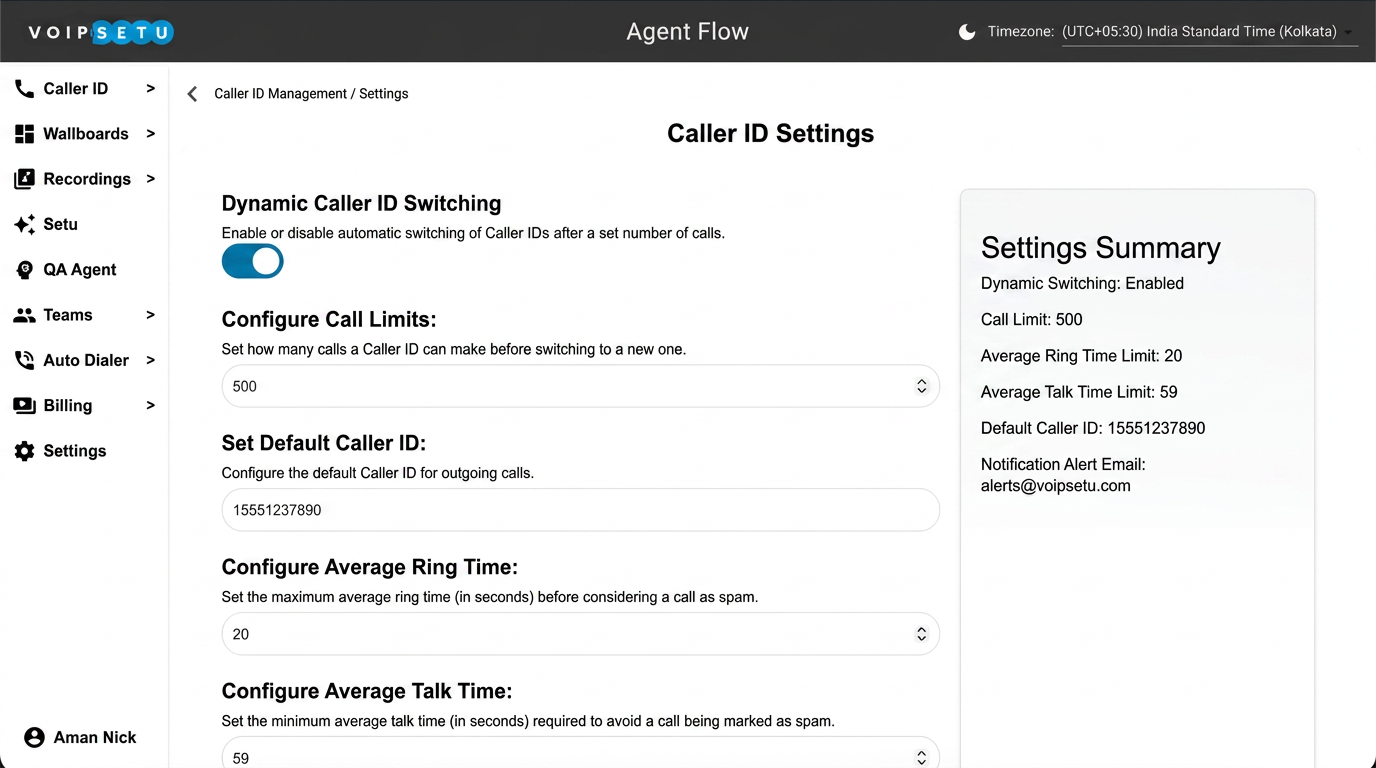Viewport: 1376px width, 768px height.
Task: Open the Auto Dialer menu item
Action: [84, 360]
